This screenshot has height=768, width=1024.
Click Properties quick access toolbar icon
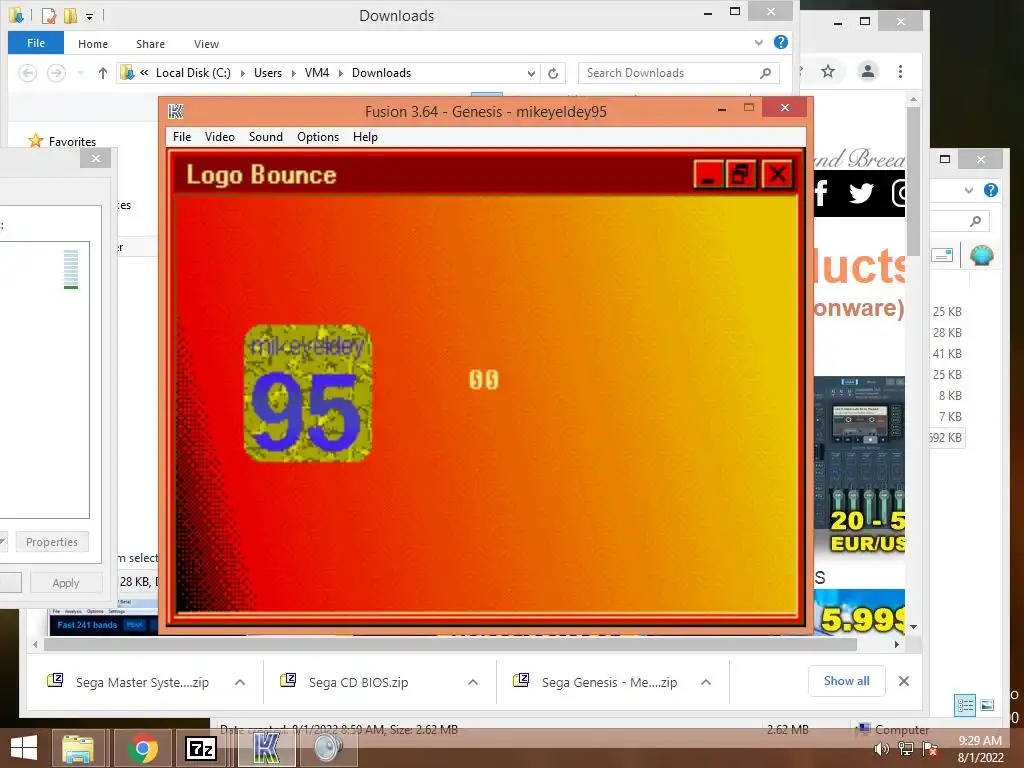(48, 15)
